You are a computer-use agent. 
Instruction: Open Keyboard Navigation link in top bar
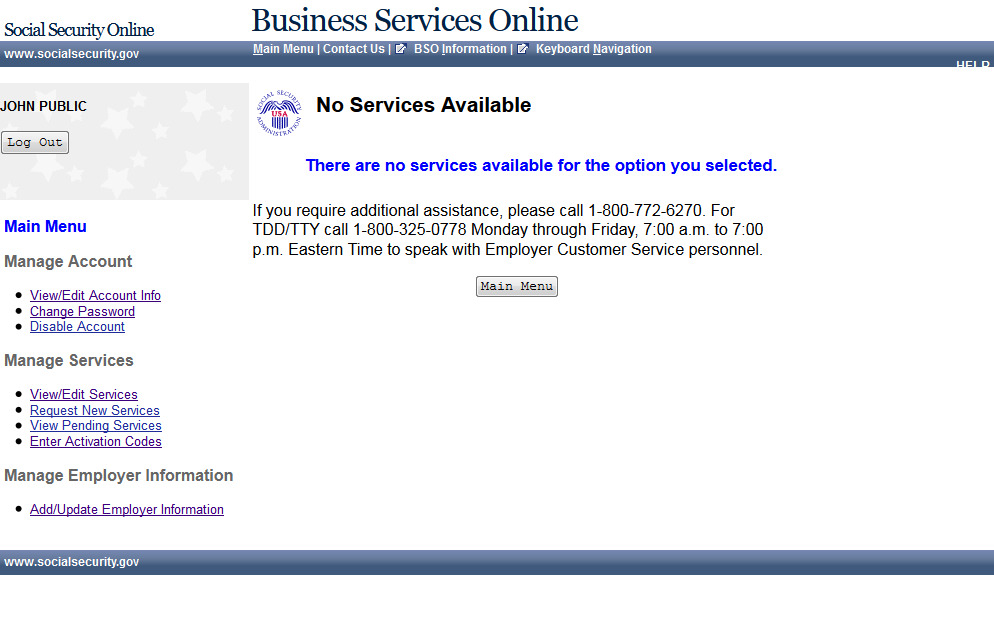coord(593,49)
